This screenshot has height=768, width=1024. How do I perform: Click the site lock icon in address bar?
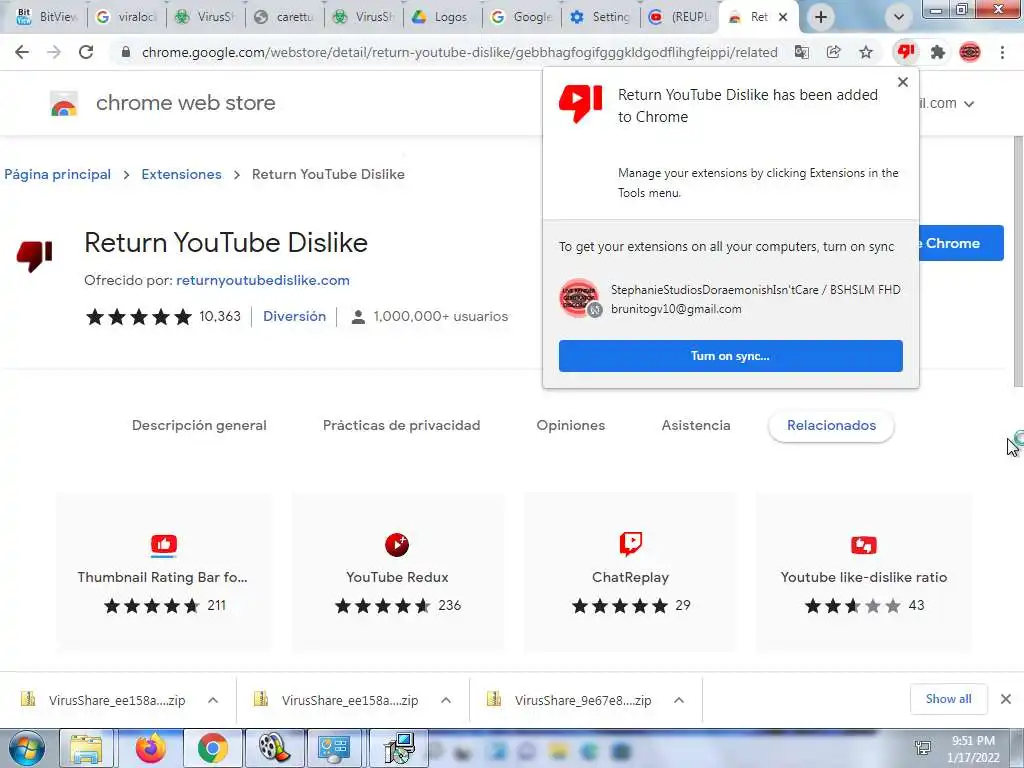[x=126, y=52]
